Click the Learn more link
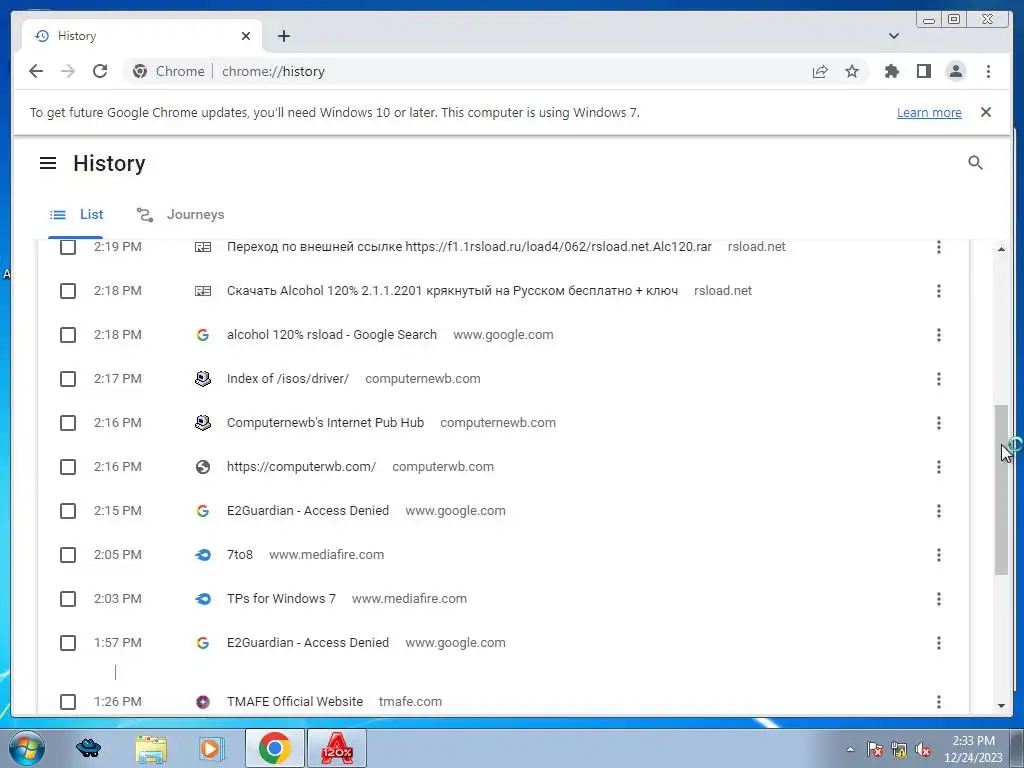 [929, 112]
